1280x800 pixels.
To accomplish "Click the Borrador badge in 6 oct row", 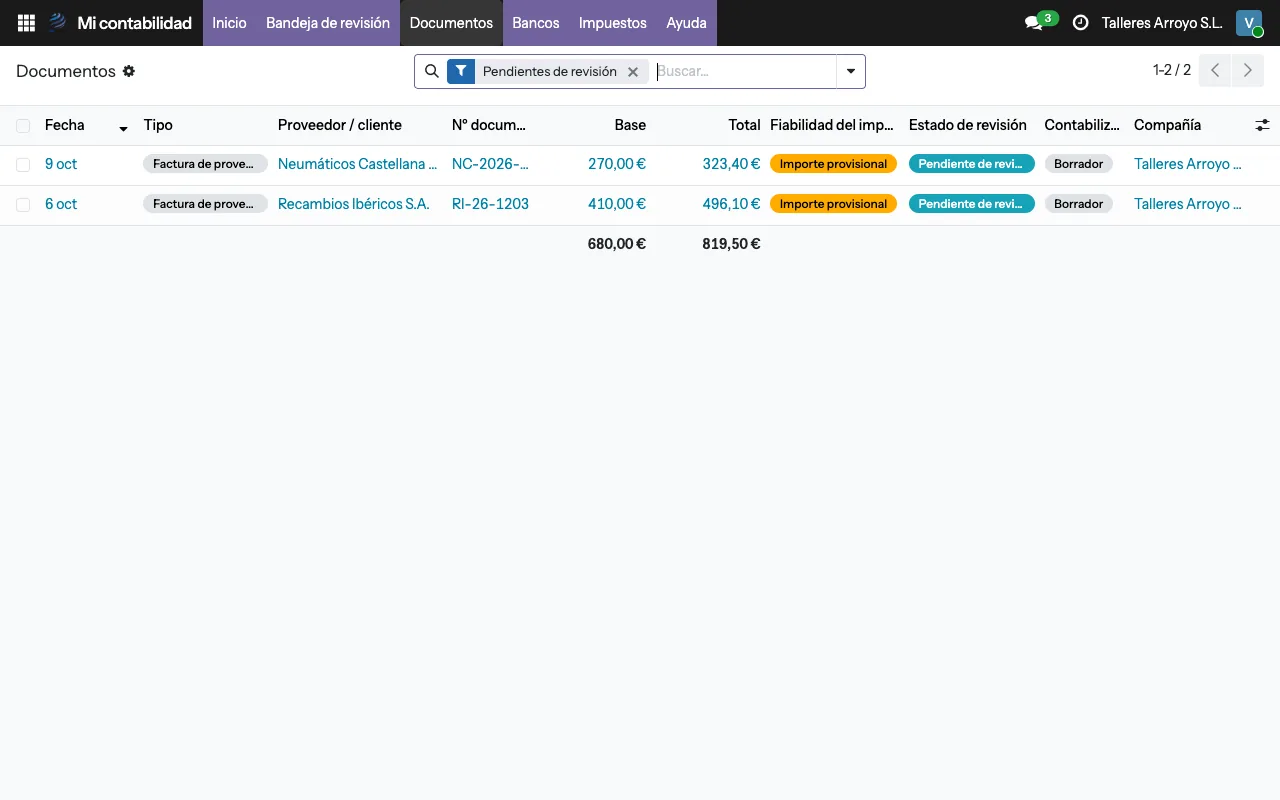I will (1078, 204).
